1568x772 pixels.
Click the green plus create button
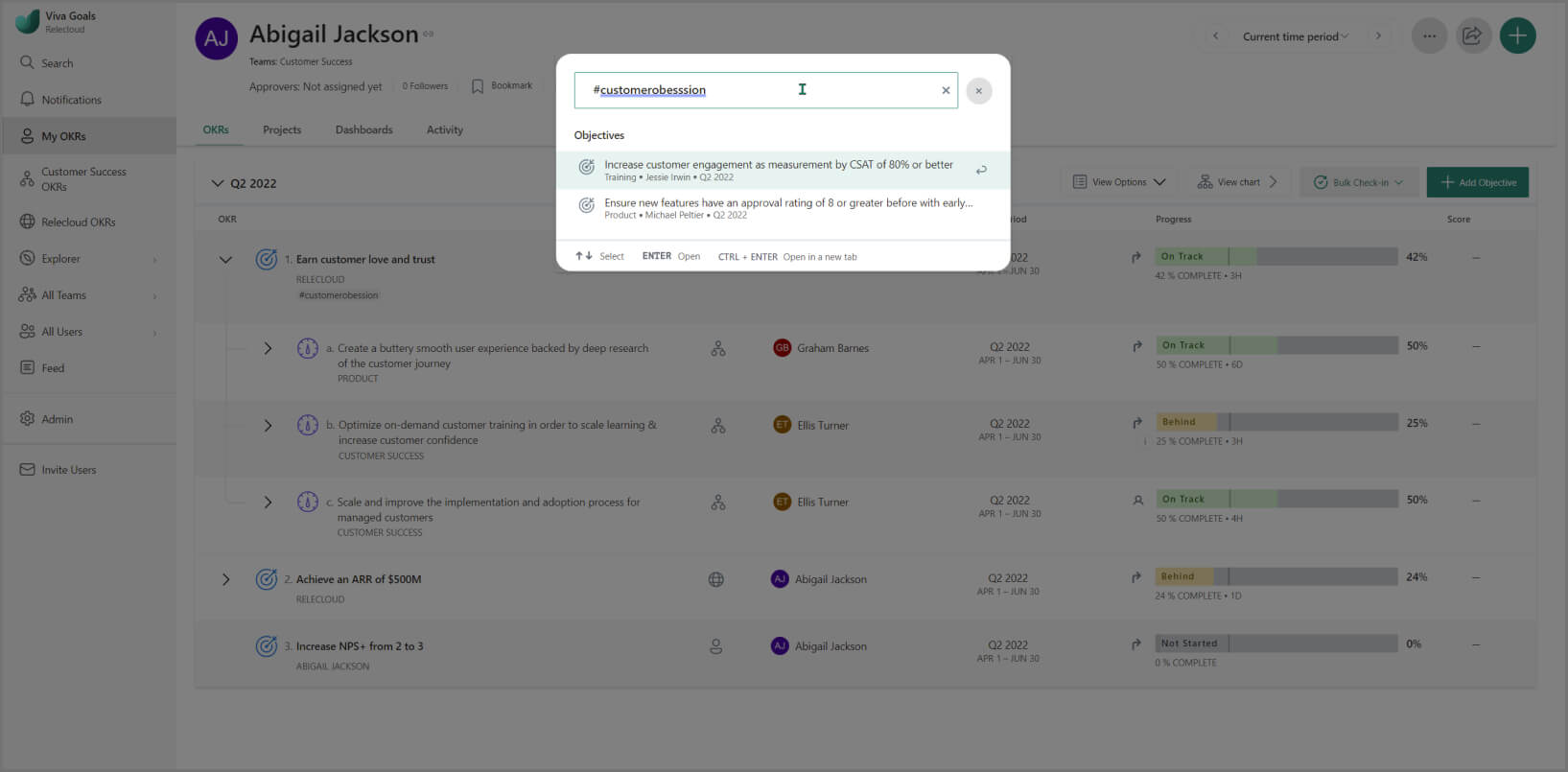[x=1517, y=35]
